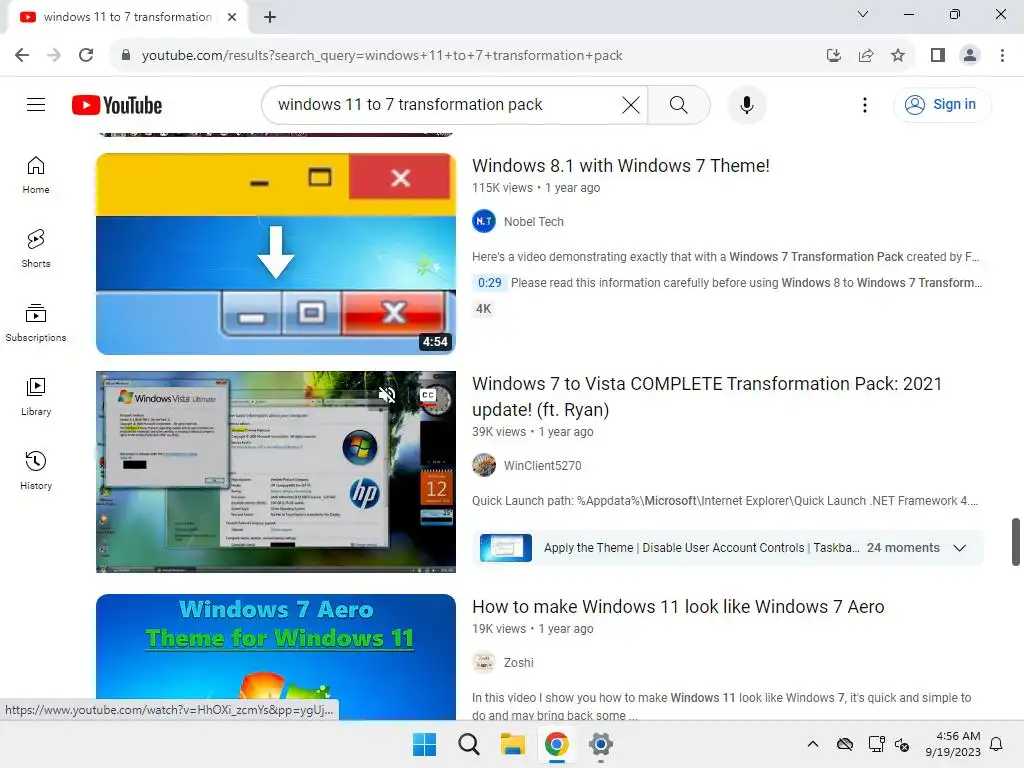Open the clock showing 4:56 AM
The height and width of the screenshot is (768, 1024).
(x=953, y=744)
